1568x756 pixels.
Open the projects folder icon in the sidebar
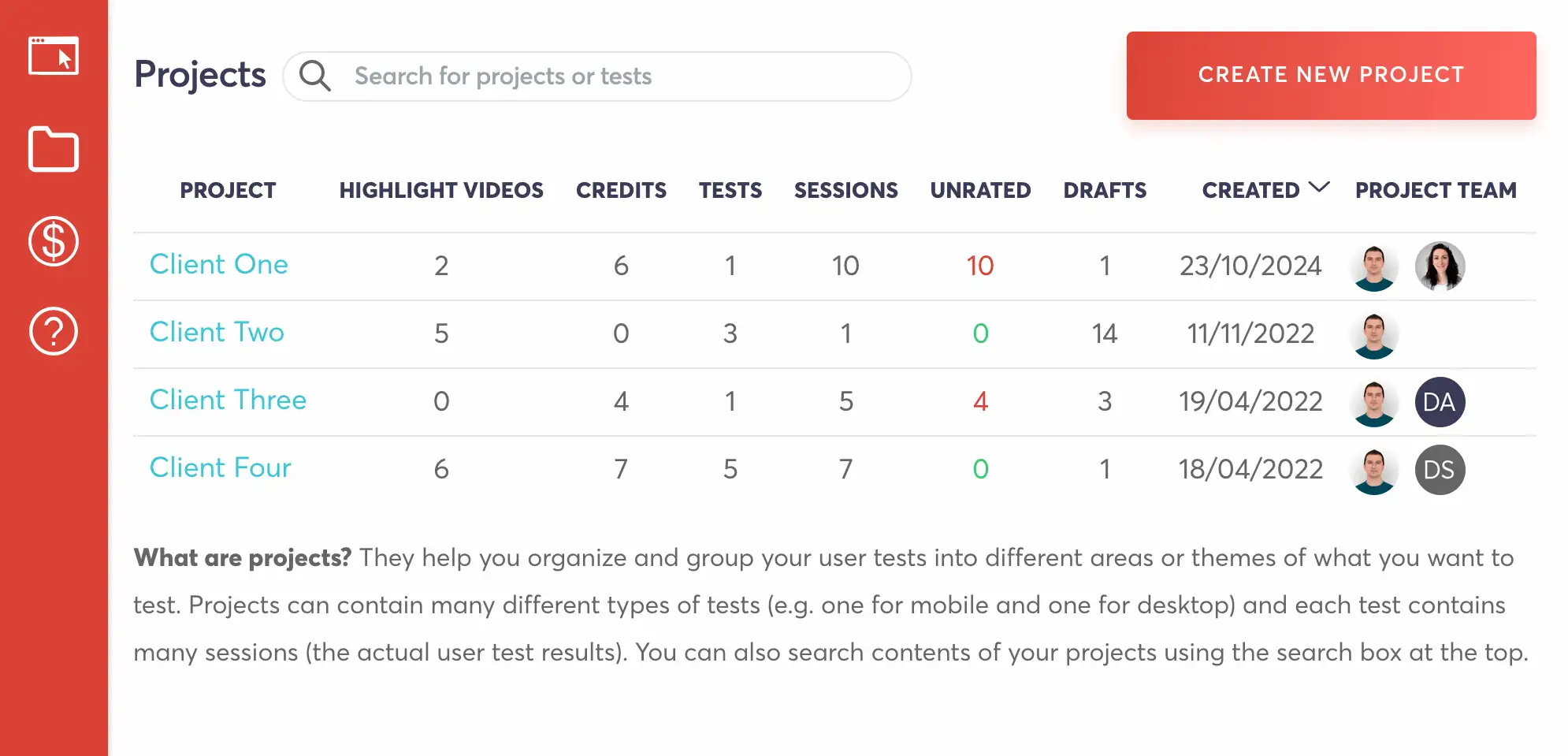point(53,149)
